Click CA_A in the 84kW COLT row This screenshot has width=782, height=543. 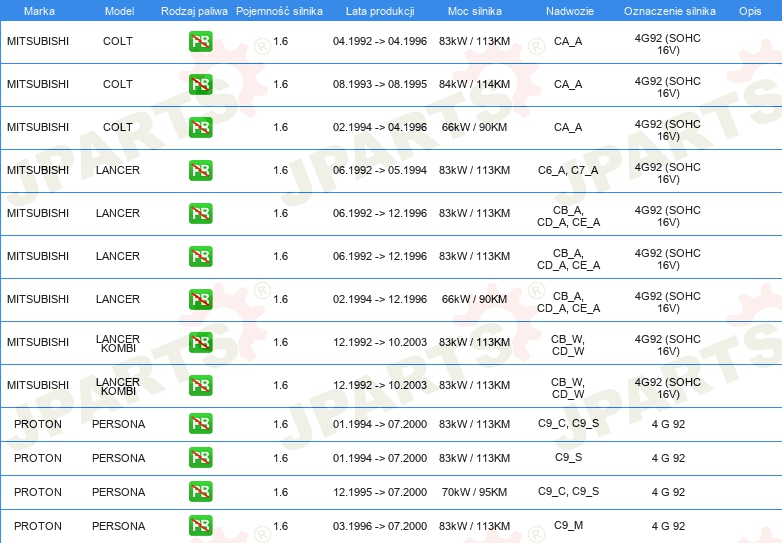[568, 84]
